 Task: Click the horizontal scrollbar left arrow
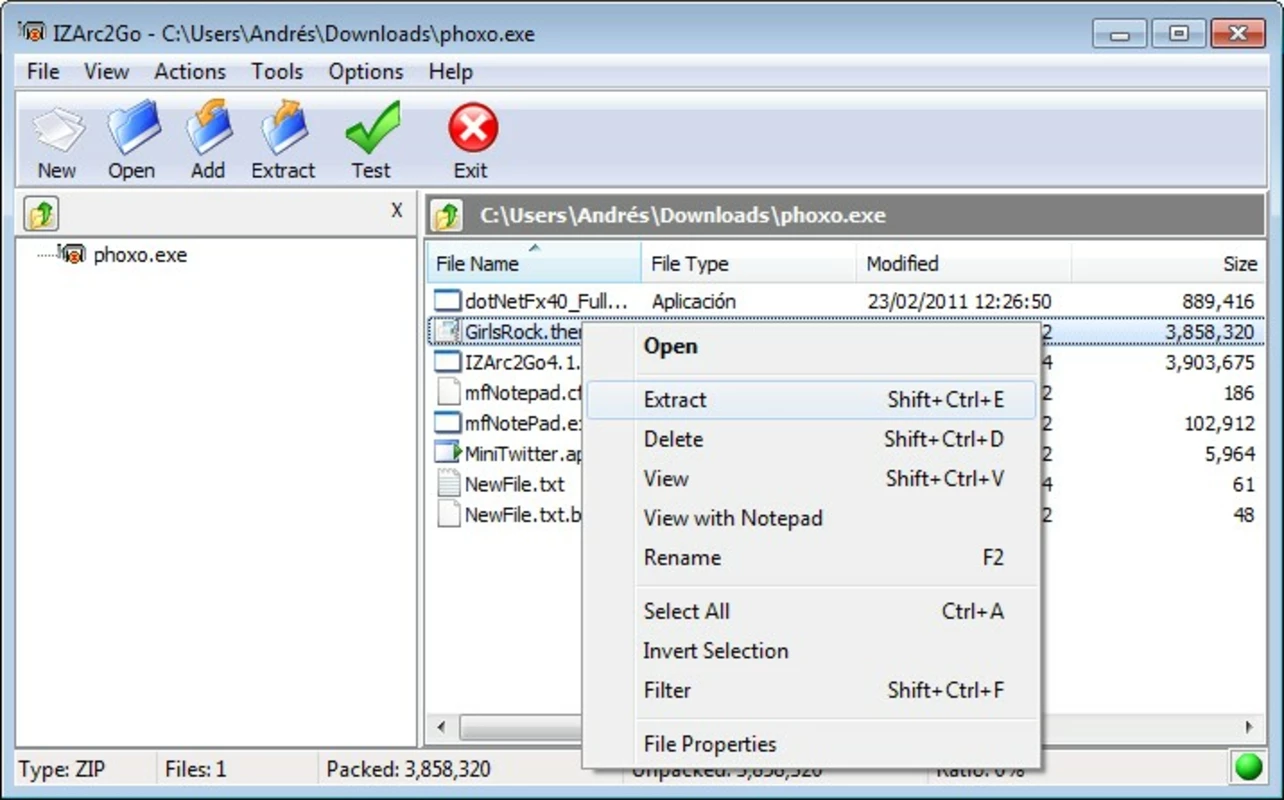(440, 727)
